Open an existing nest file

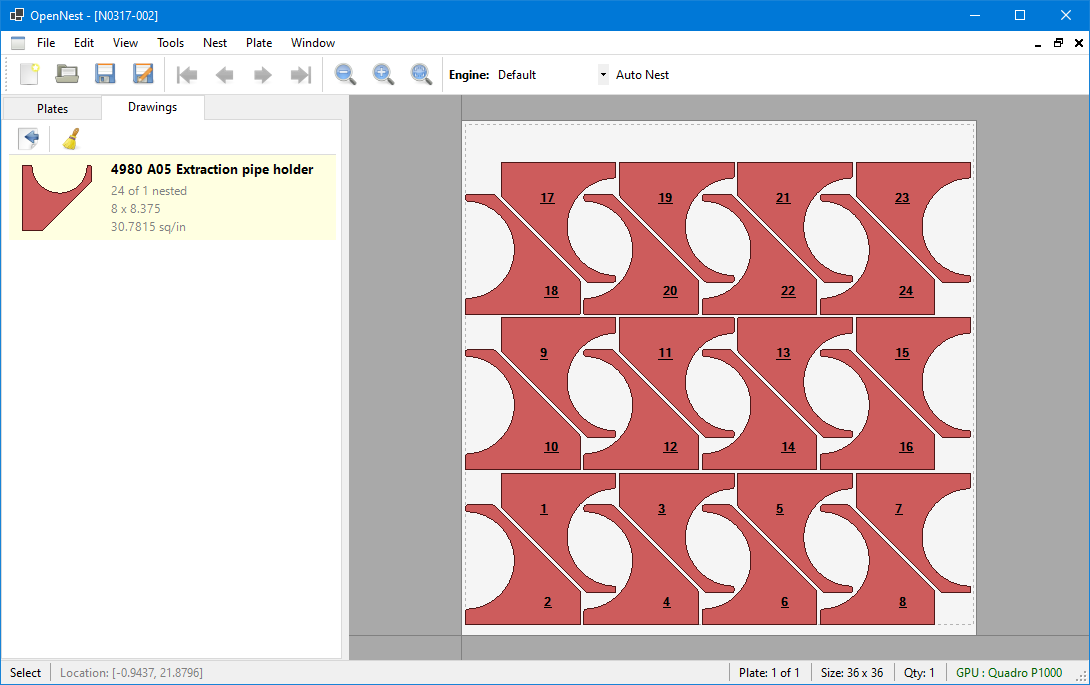66,74
